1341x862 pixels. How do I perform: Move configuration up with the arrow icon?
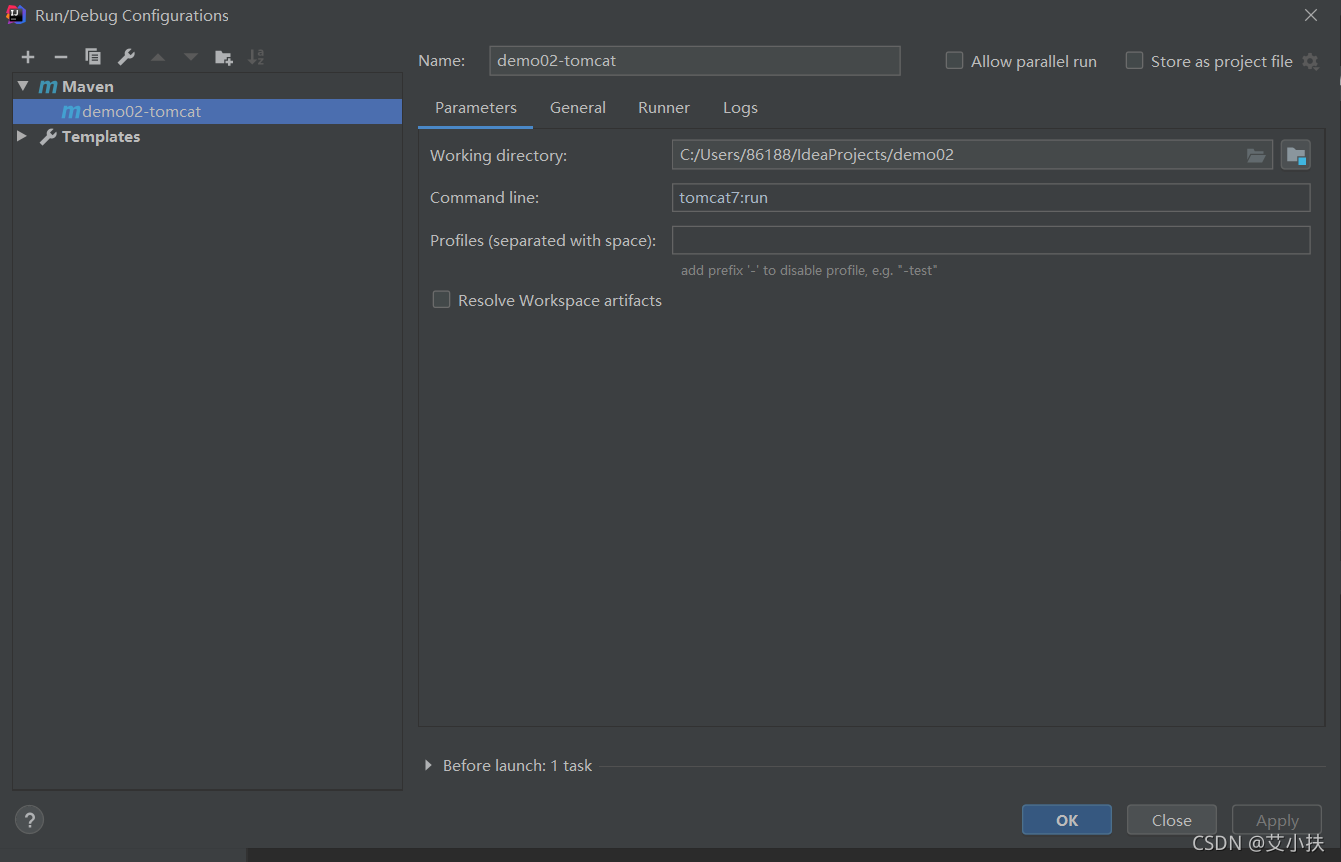coord(158,57)
